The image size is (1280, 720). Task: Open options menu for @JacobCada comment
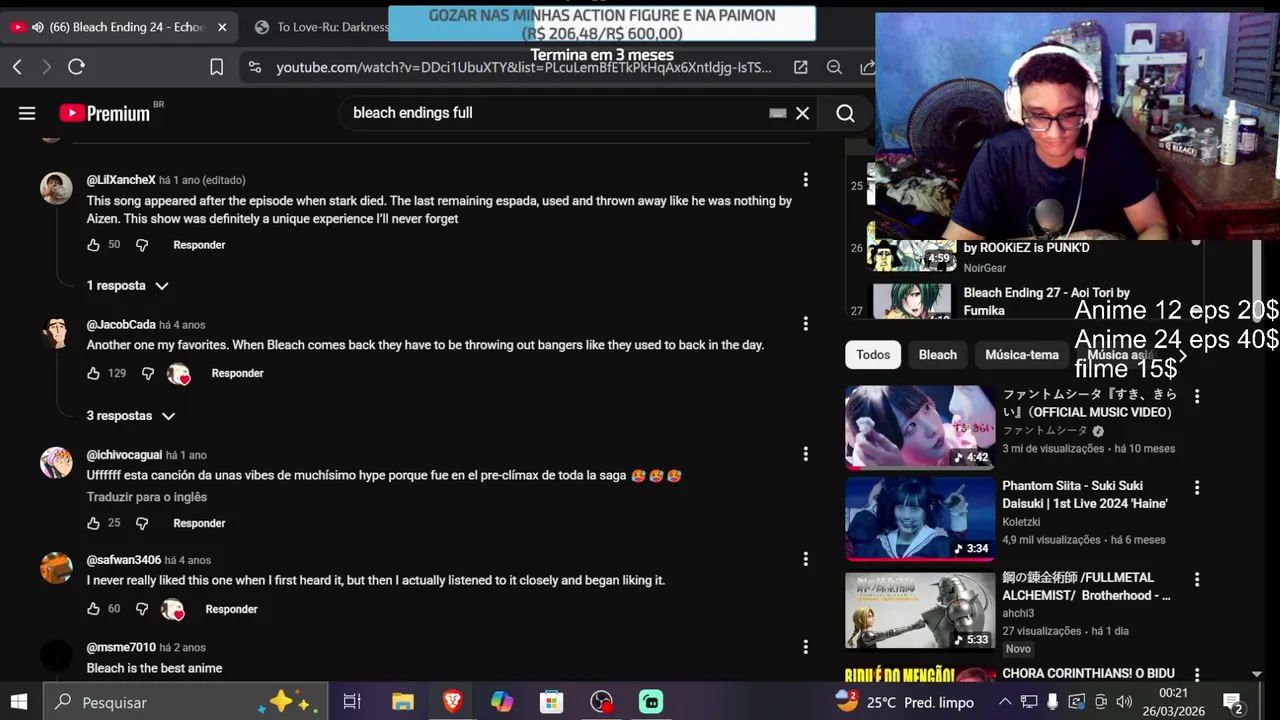point(805,324)
